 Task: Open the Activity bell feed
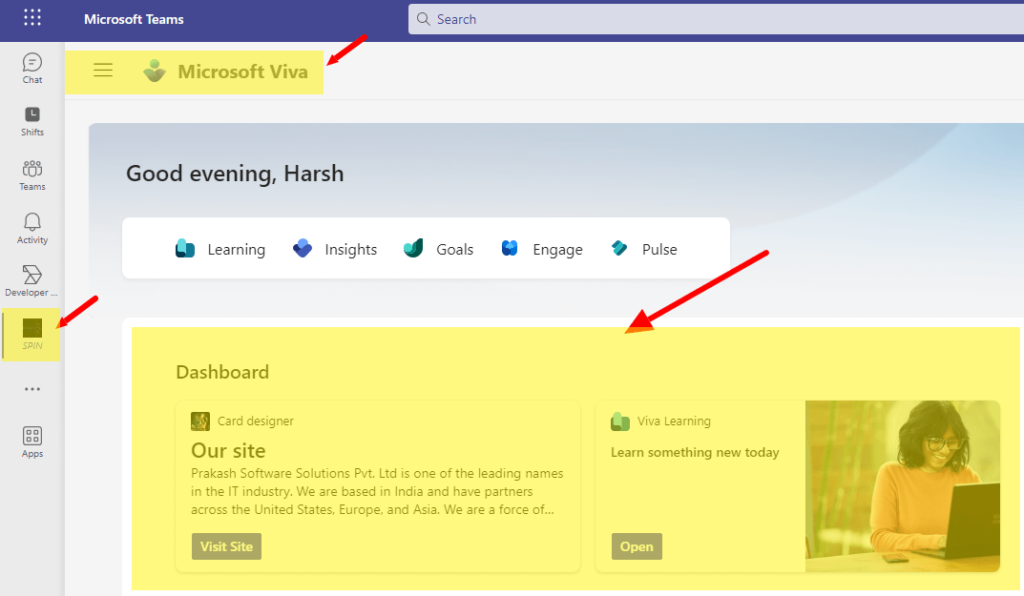[32, 228]
